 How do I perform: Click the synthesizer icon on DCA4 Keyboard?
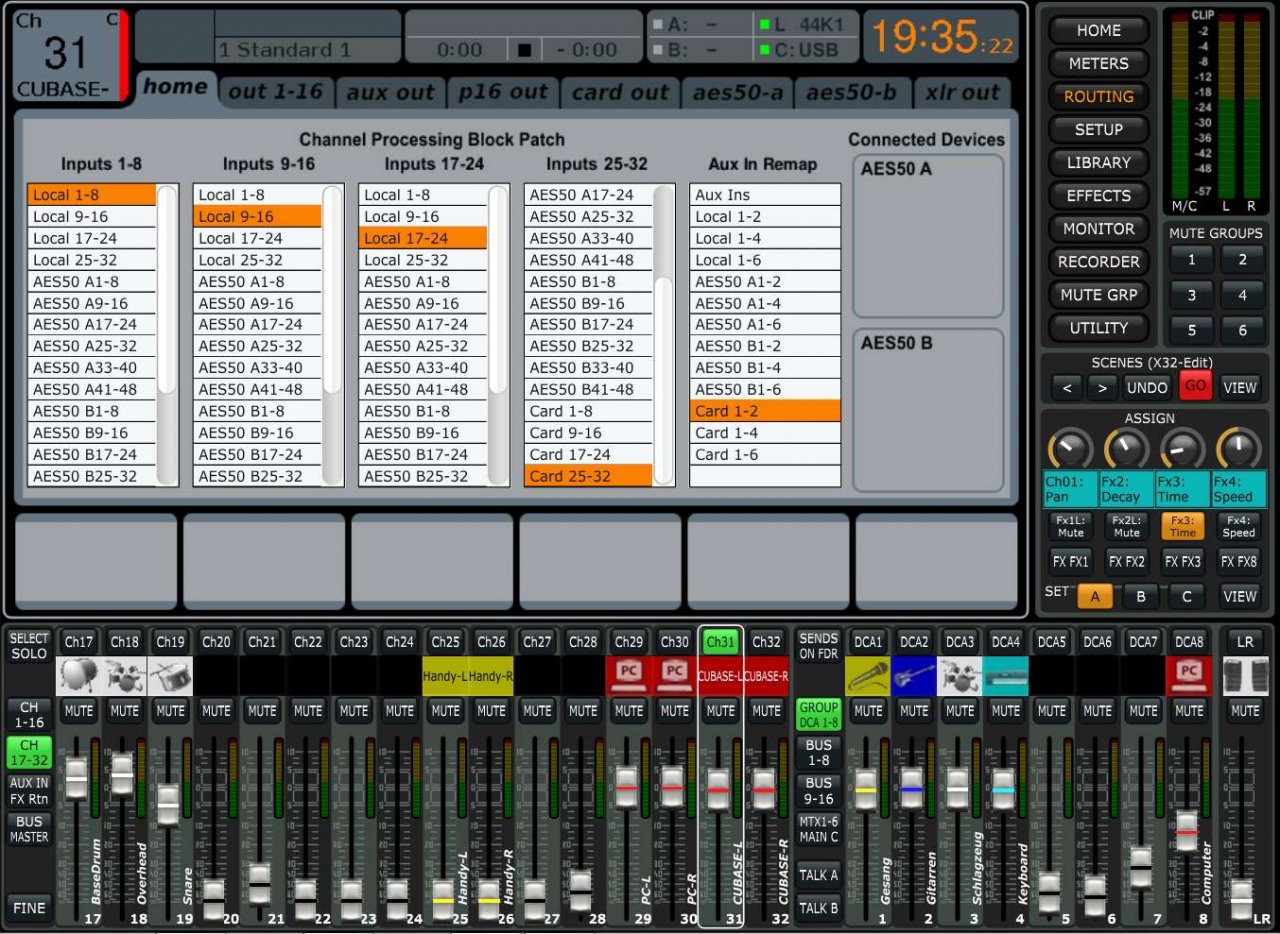coord(1005,675)
